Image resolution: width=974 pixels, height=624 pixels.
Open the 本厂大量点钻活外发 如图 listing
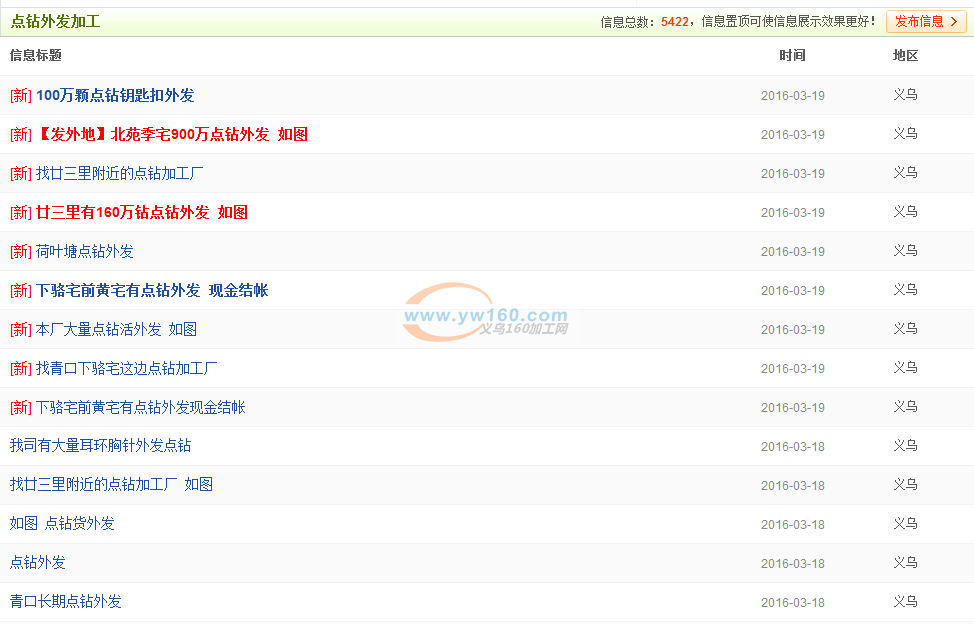pos(116,330)
